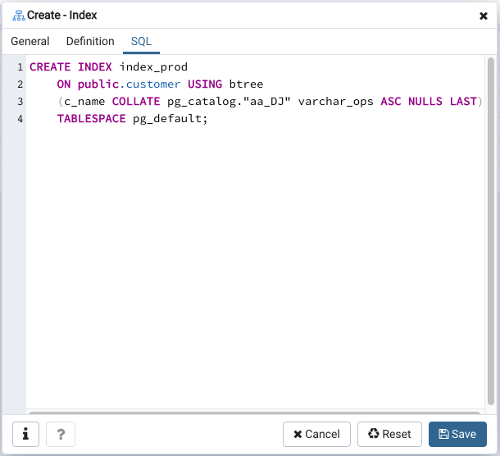Reset the dialog fields
Image resolution: width=500 pixels, height=456 pixels.
[x=389, y=434]
